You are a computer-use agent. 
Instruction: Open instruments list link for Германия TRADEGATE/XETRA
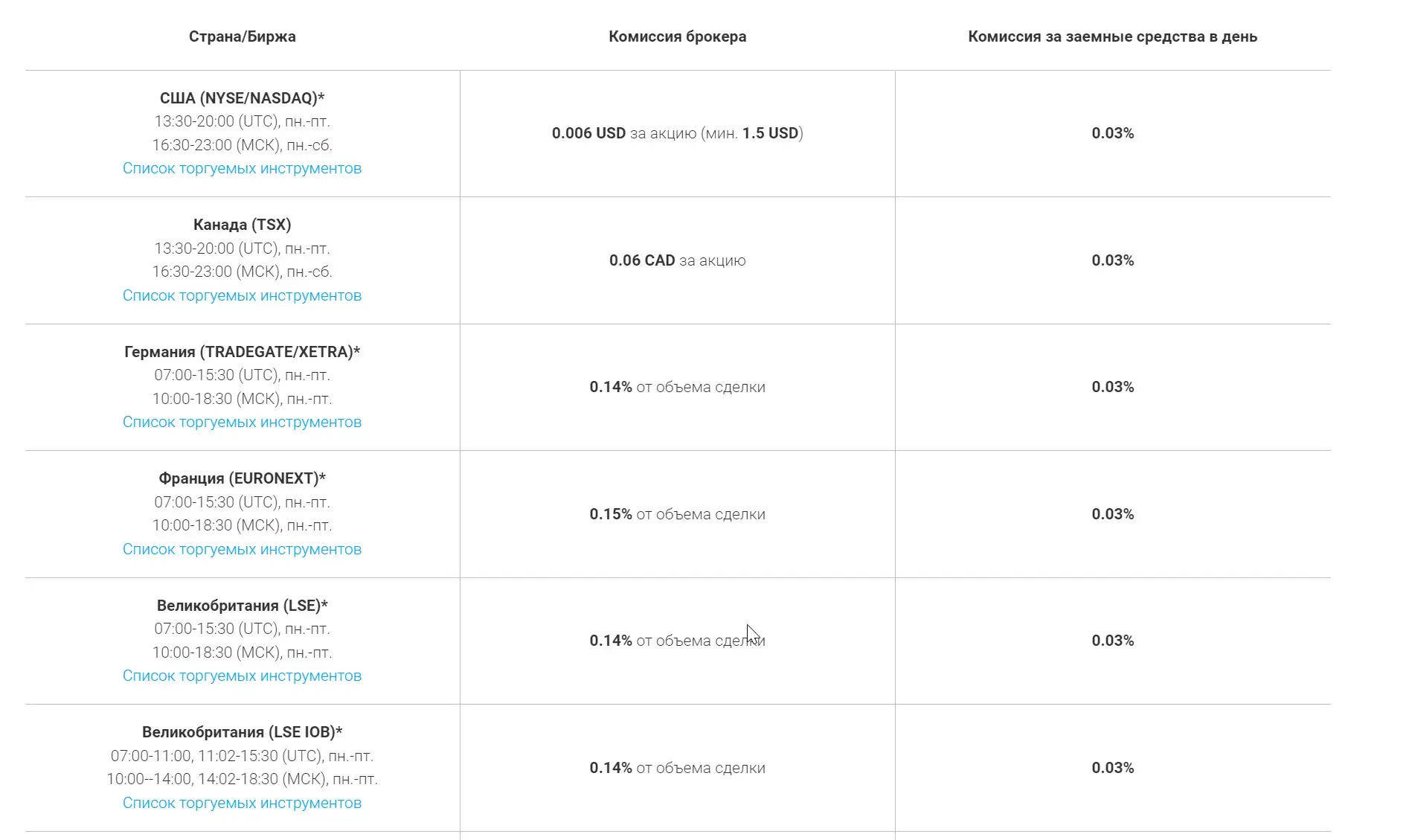[x=242, y=422]
